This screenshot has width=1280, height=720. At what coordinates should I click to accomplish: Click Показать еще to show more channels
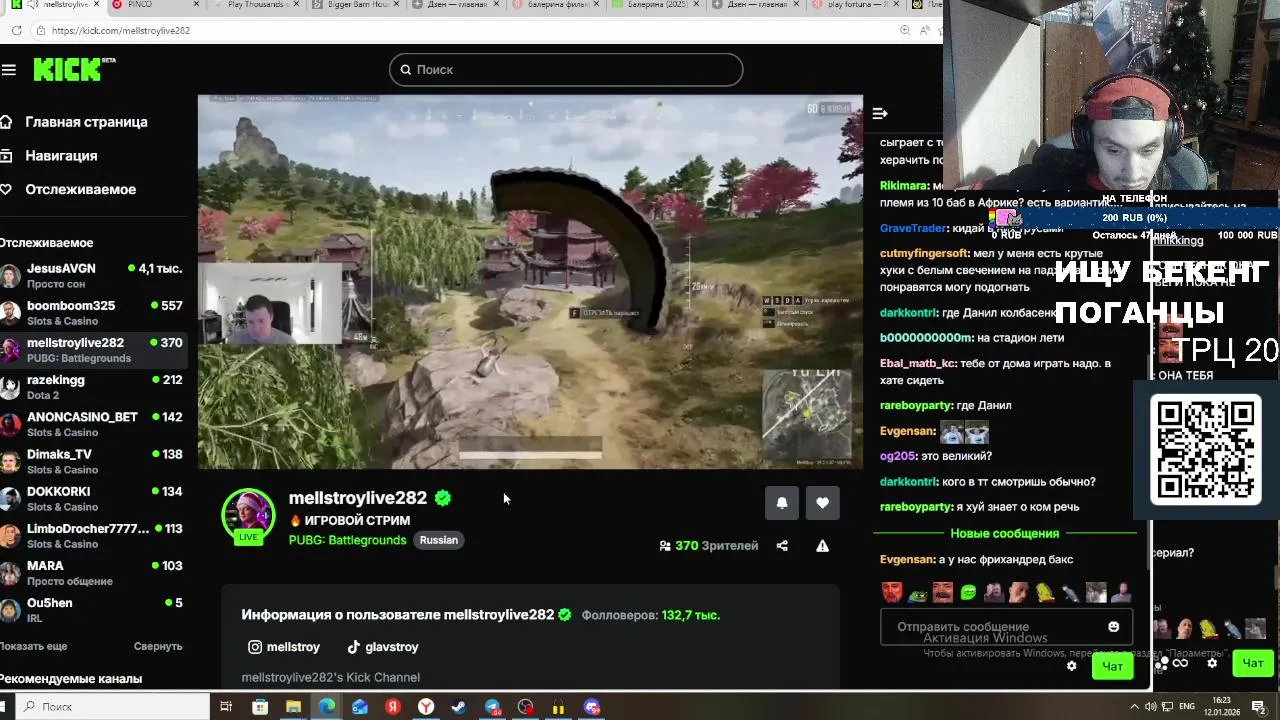34,646
